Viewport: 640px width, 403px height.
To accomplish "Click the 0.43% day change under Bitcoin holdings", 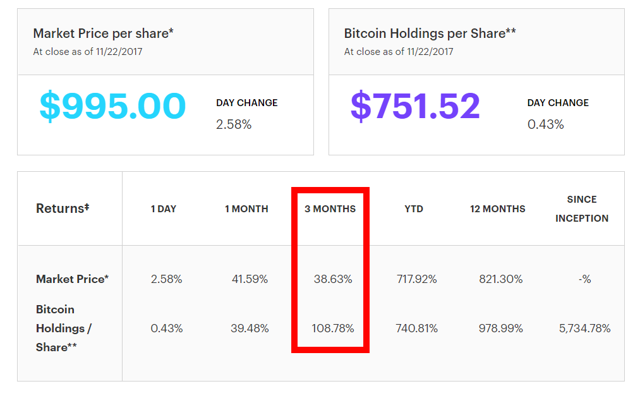I will (x=545, y=124).
